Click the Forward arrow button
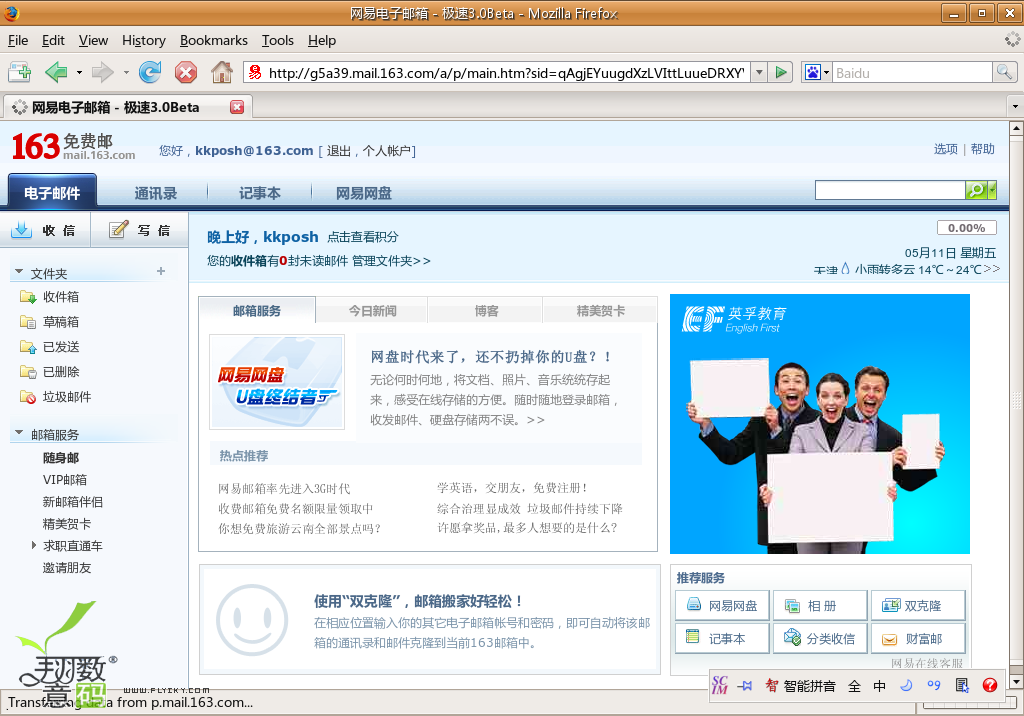The image size is (1024, 716). tap(103, 72)
